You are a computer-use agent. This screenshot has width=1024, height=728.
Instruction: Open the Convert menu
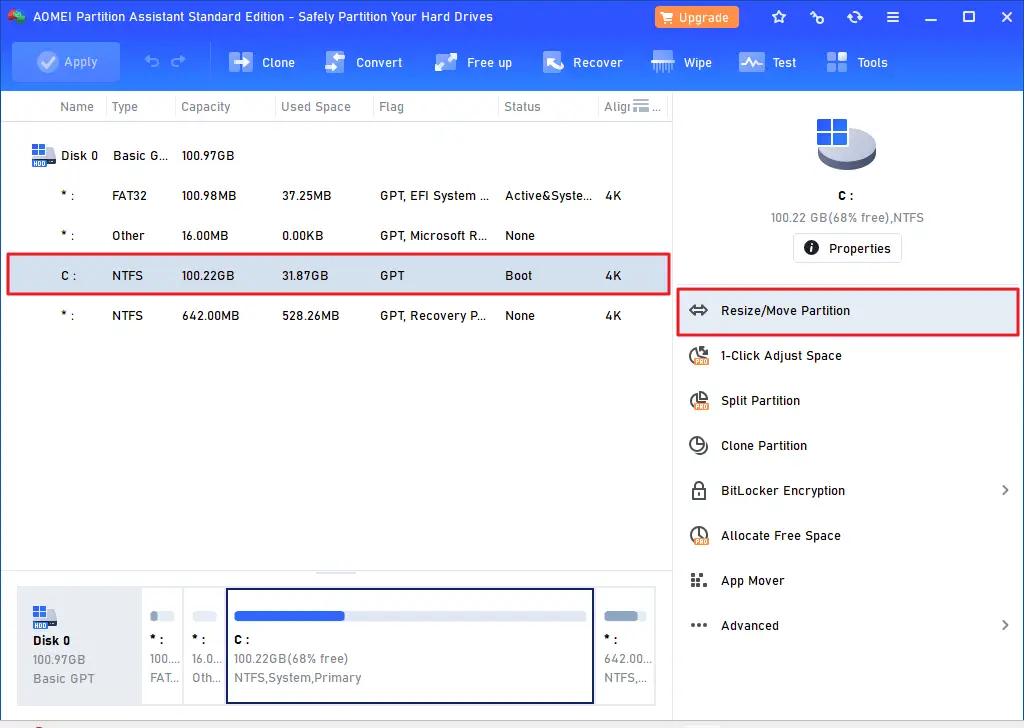point(364,63)
